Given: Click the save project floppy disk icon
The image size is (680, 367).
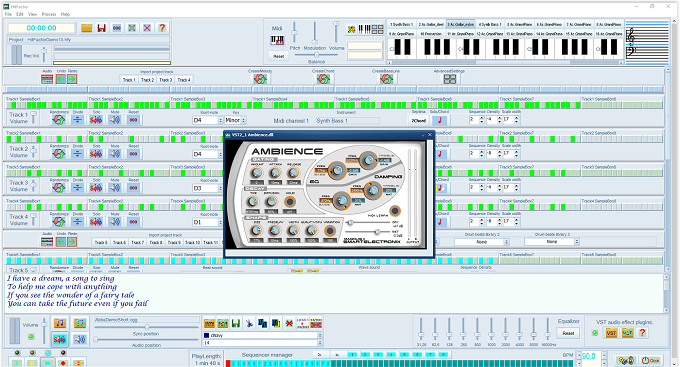Looking at the screenshot, I should pyautogui.click(x=101, y=28).
